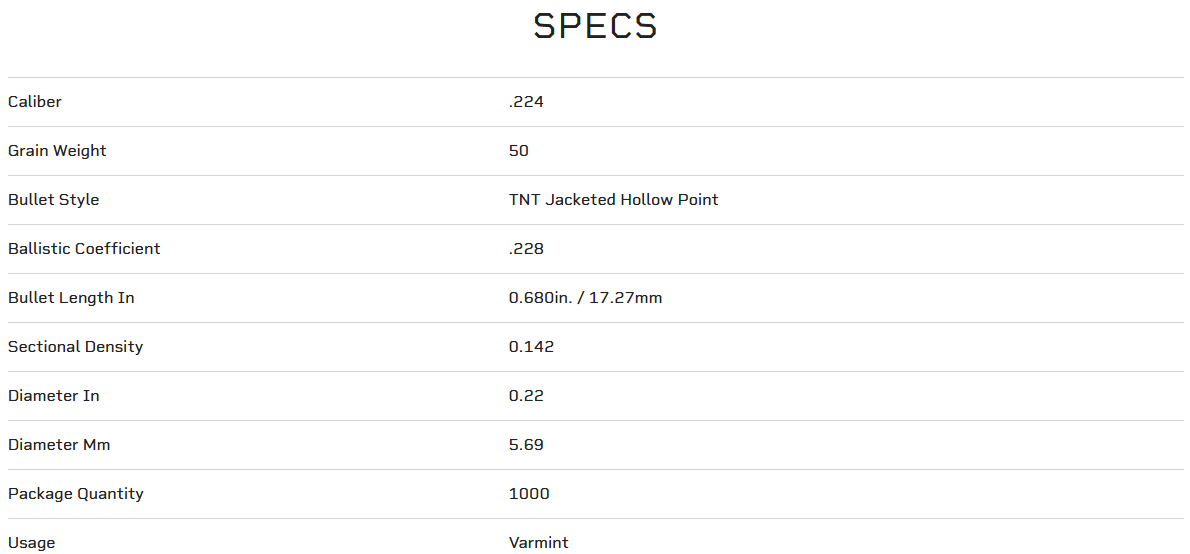Click the Grain Weight label

(57, 151)
